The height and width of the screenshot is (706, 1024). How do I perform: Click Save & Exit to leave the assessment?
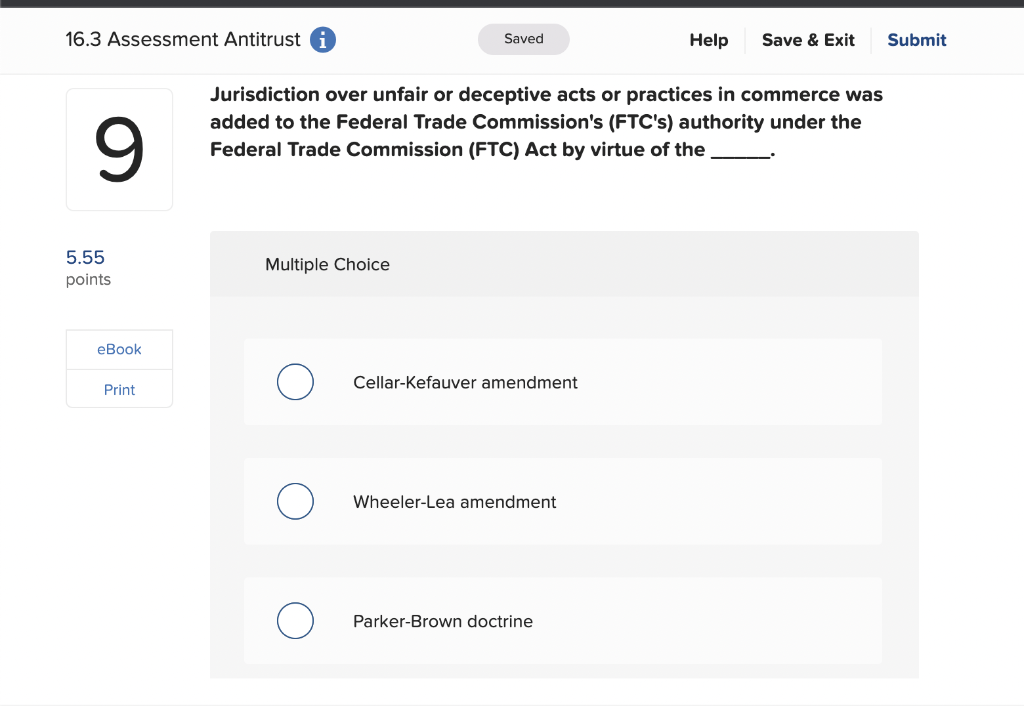[808, 40]
